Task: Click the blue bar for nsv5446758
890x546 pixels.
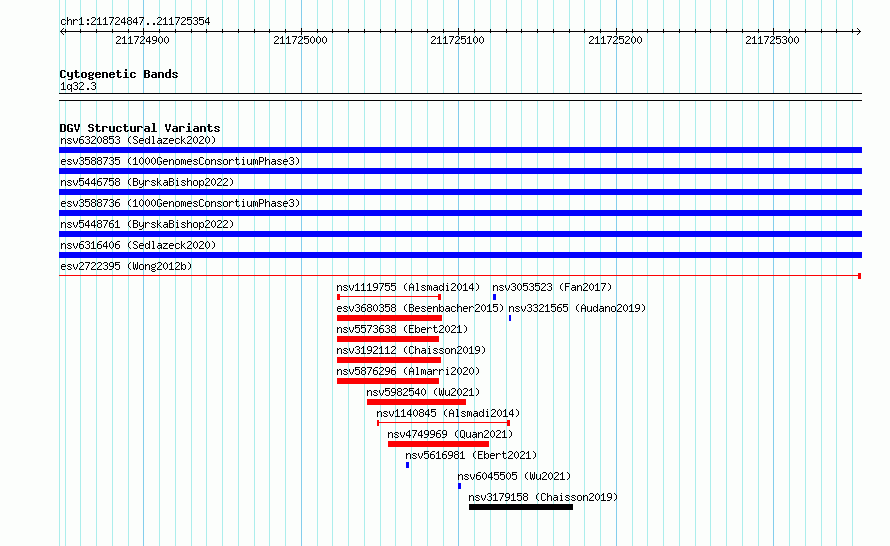Action: tap(460, 192)
